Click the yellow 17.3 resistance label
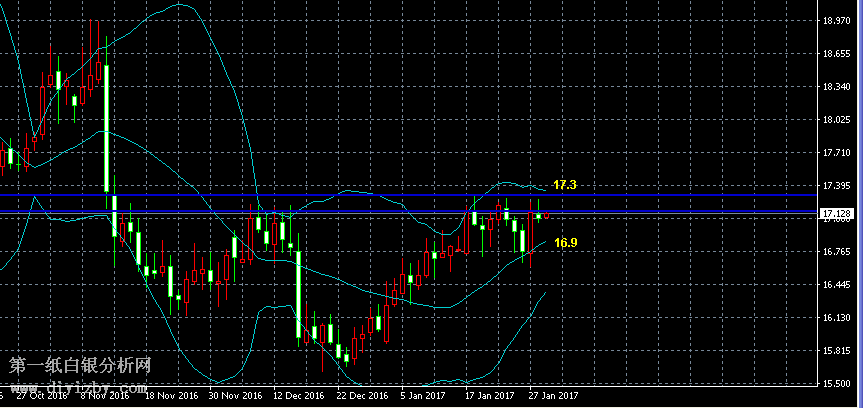This screenshot has height=408, width=863. (x=565, y=185)
